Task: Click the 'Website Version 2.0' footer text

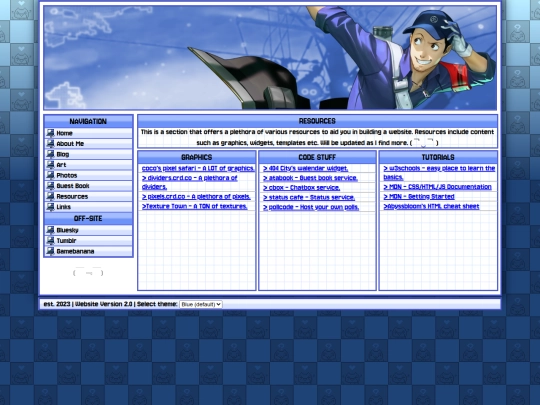Action: [x=104, y=304]
